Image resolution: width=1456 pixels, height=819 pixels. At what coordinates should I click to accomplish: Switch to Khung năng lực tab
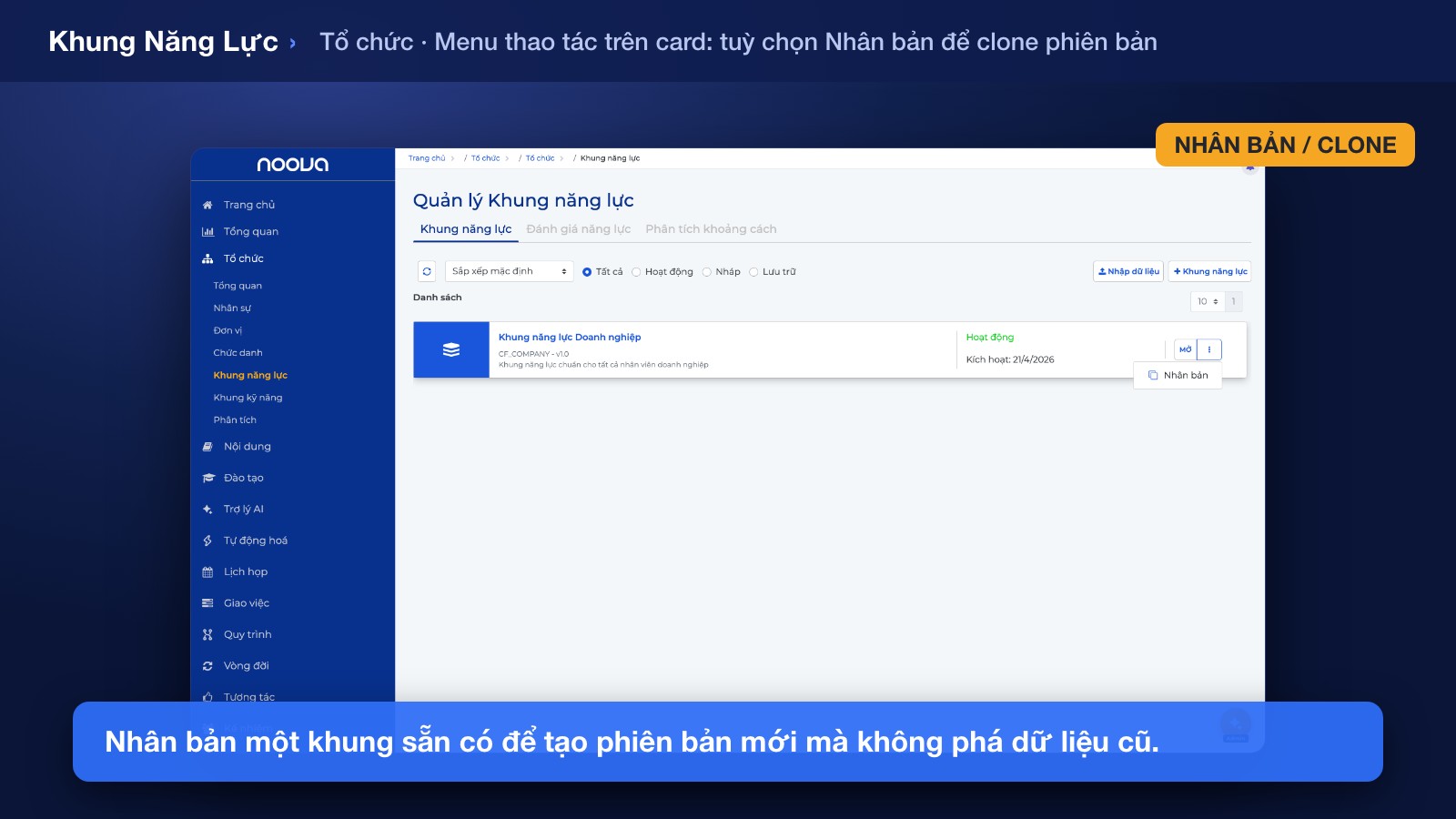[466, 229]
